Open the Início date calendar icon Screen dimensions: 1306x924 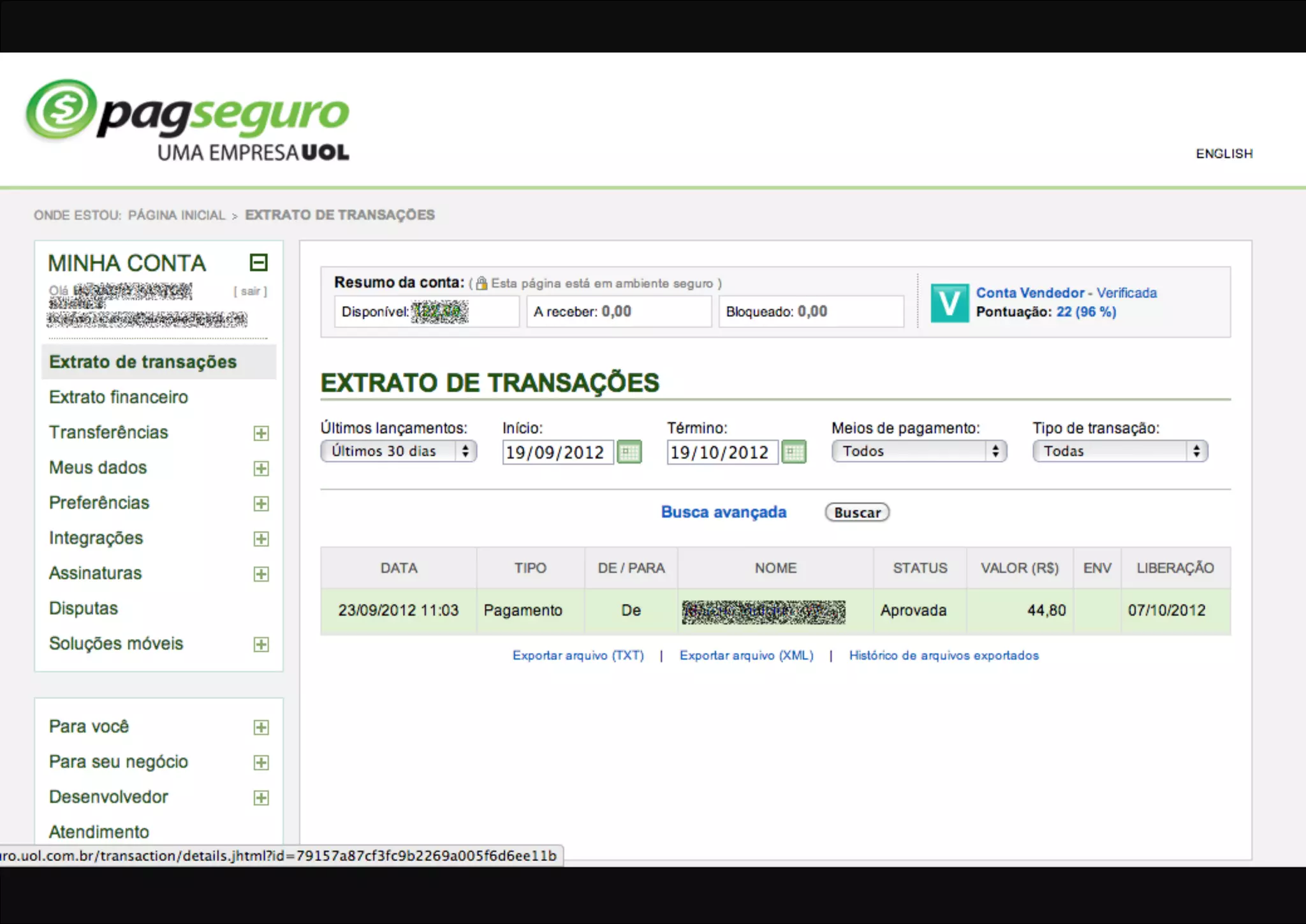click(x=629, y=452)
